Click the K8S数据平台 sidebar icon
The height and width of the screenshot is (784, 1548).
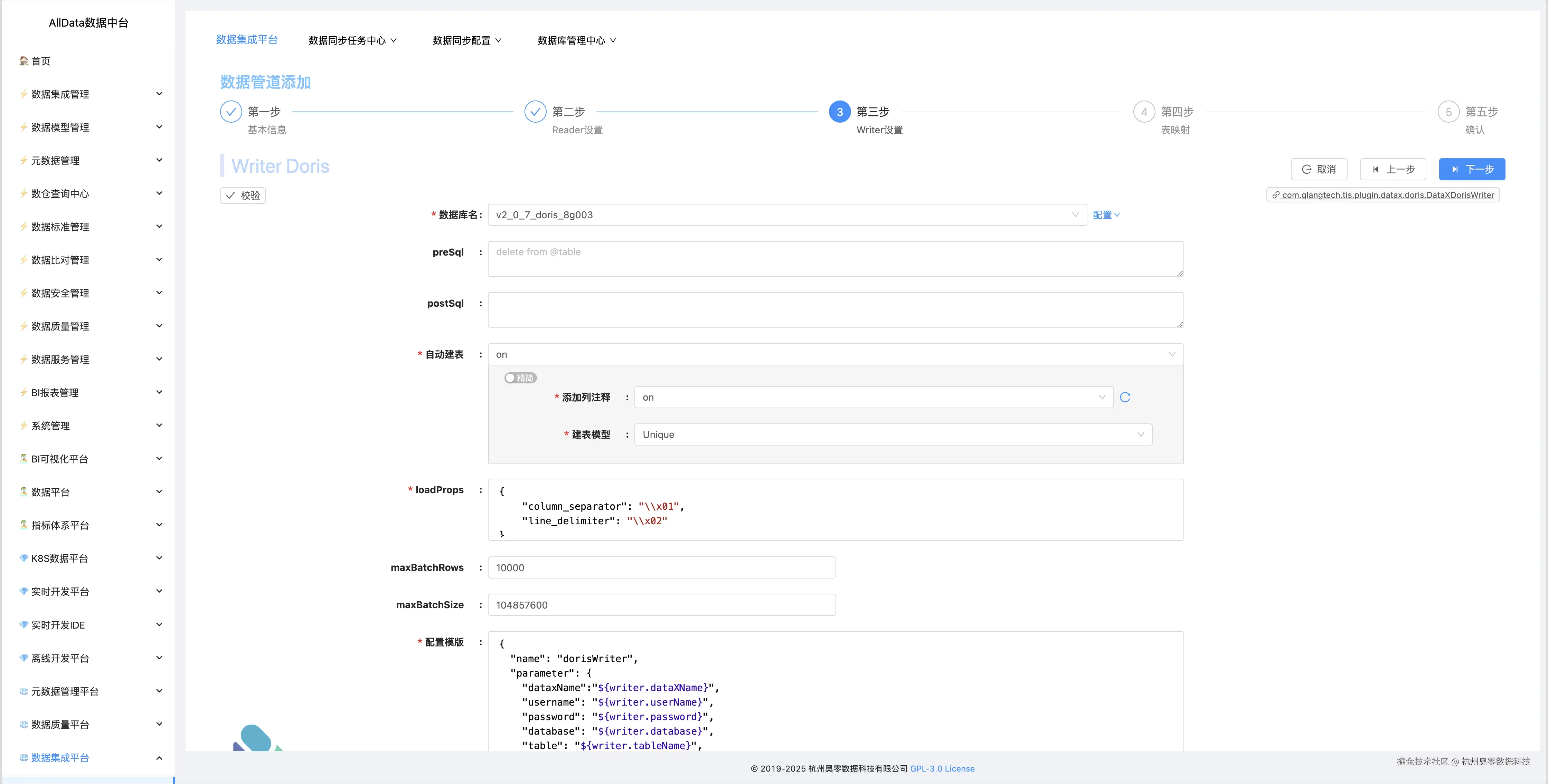tap(23, 558)
